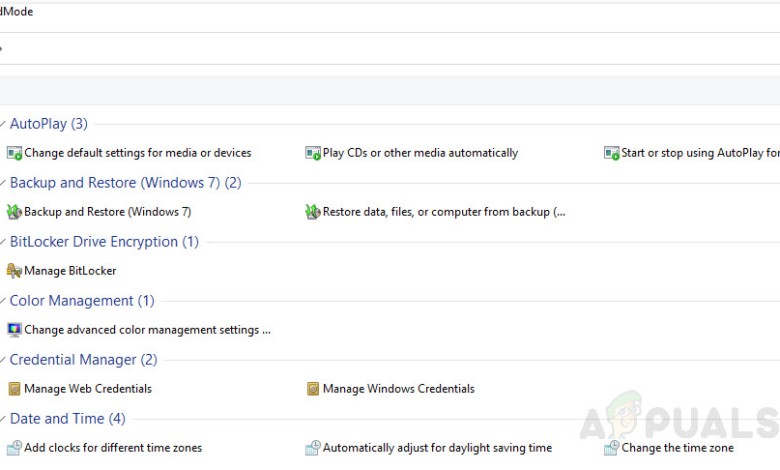Collapse the Backup and Restore (Windows 7) (2) group
Screen dimensions: 780x470
click(x=2, y=183)
